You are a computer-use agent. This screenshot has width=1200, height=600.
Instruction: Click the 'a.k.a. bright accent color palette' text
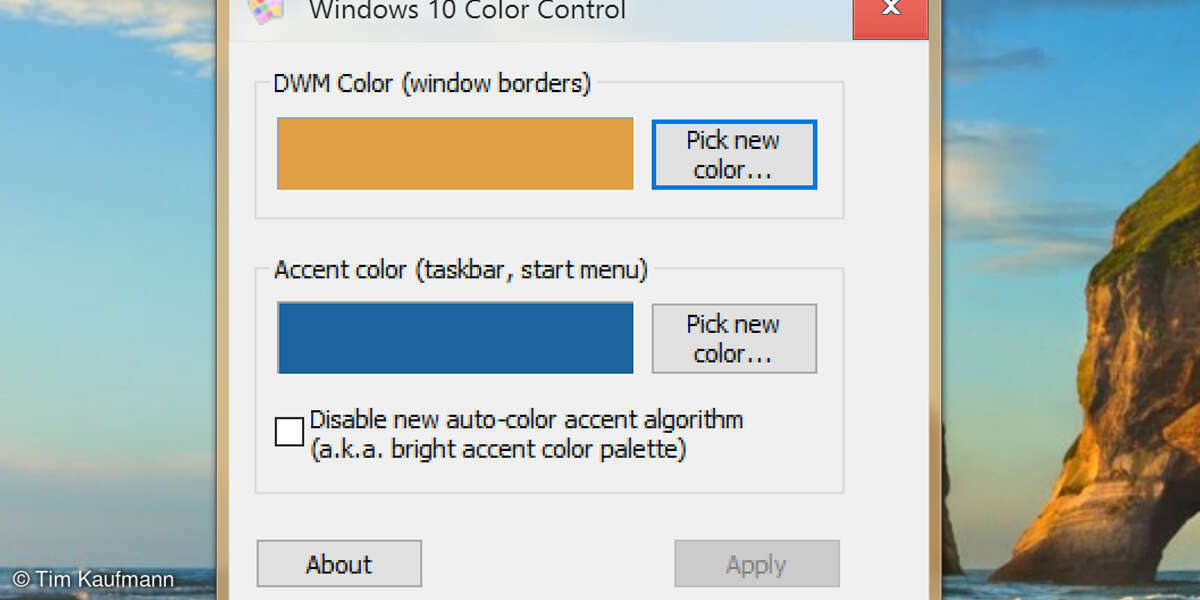click(x=498, y=450)
